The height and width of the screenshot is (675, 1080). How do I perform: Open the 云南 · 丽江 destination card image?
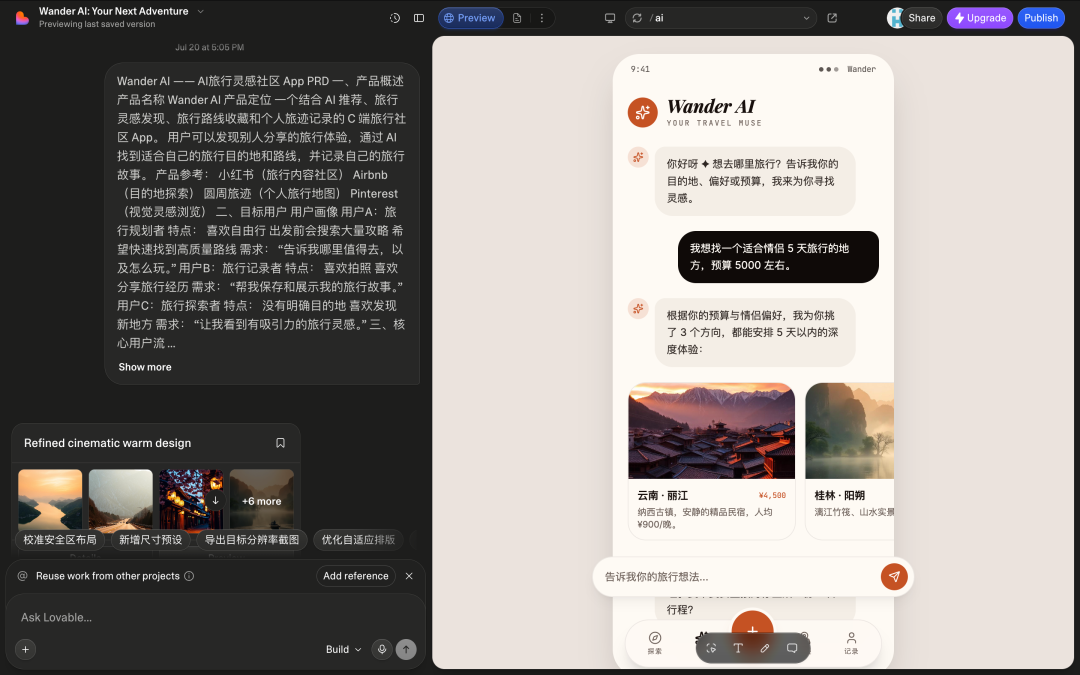[x=712, y=431]
